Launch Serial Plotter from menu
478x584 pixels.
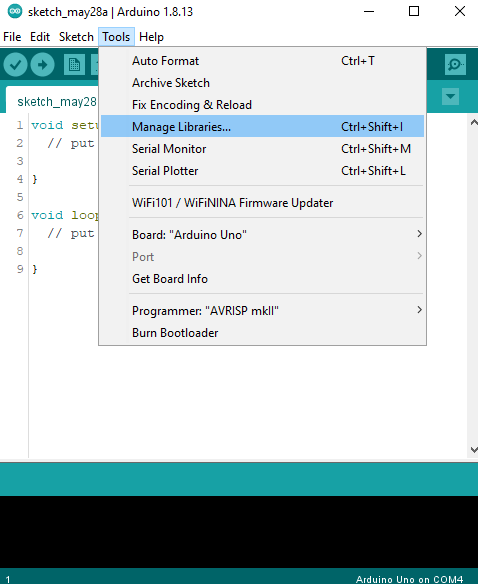click(262, 171)
